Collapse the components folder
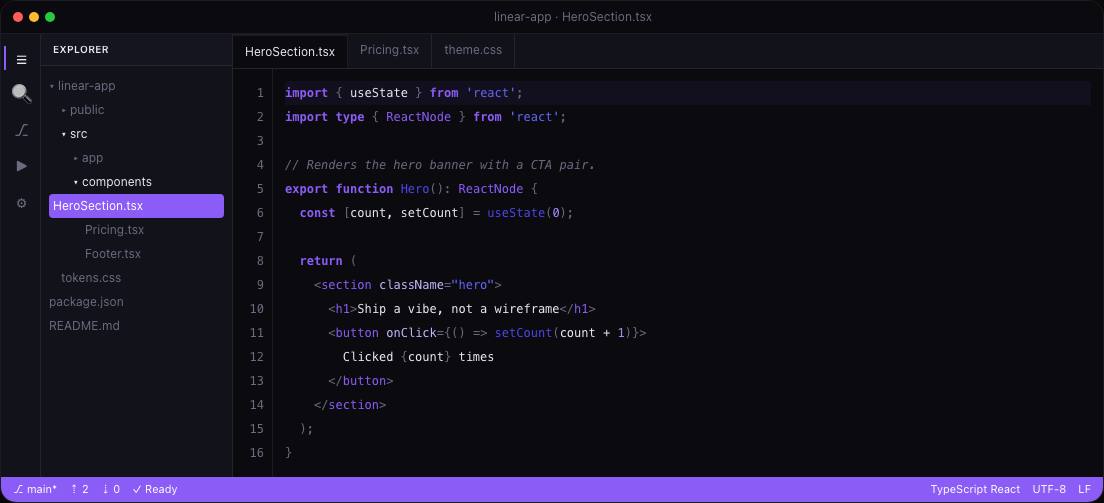 113,182
